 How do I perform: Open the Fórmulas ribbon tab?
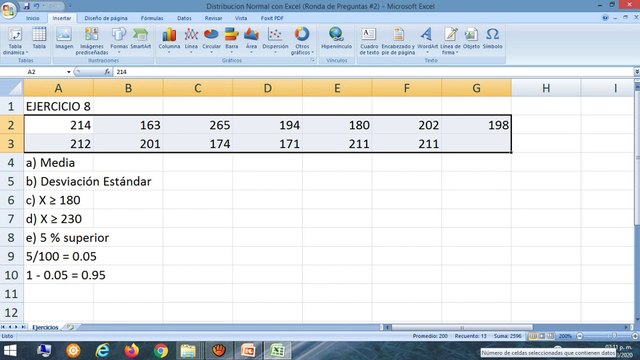pyautogui.click(x=152, y=18)
